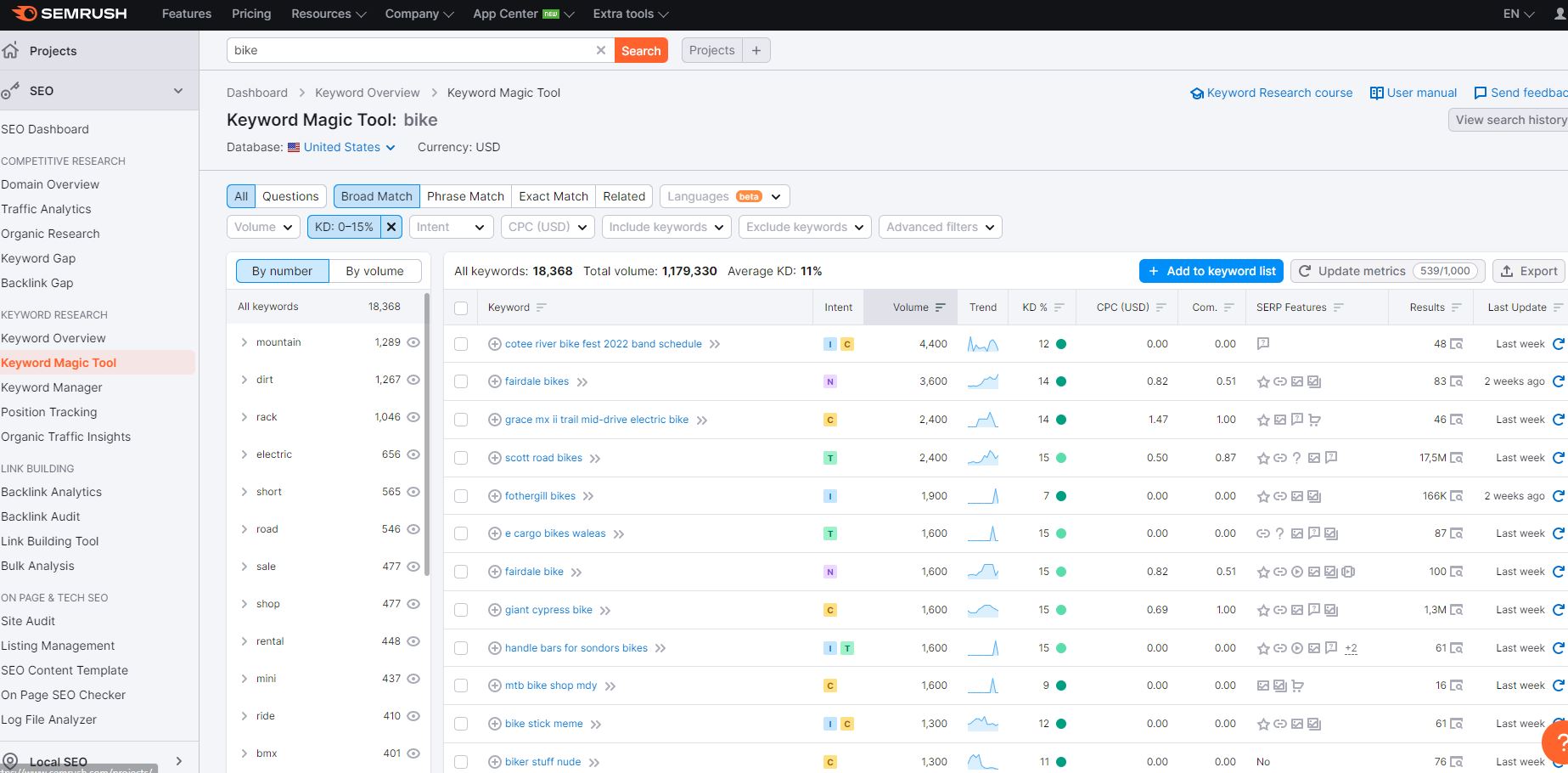Screen dimensions: 1568x773
Task: Add fairdale bikes keyword with plus icon
Action: (x=494, y=381)
